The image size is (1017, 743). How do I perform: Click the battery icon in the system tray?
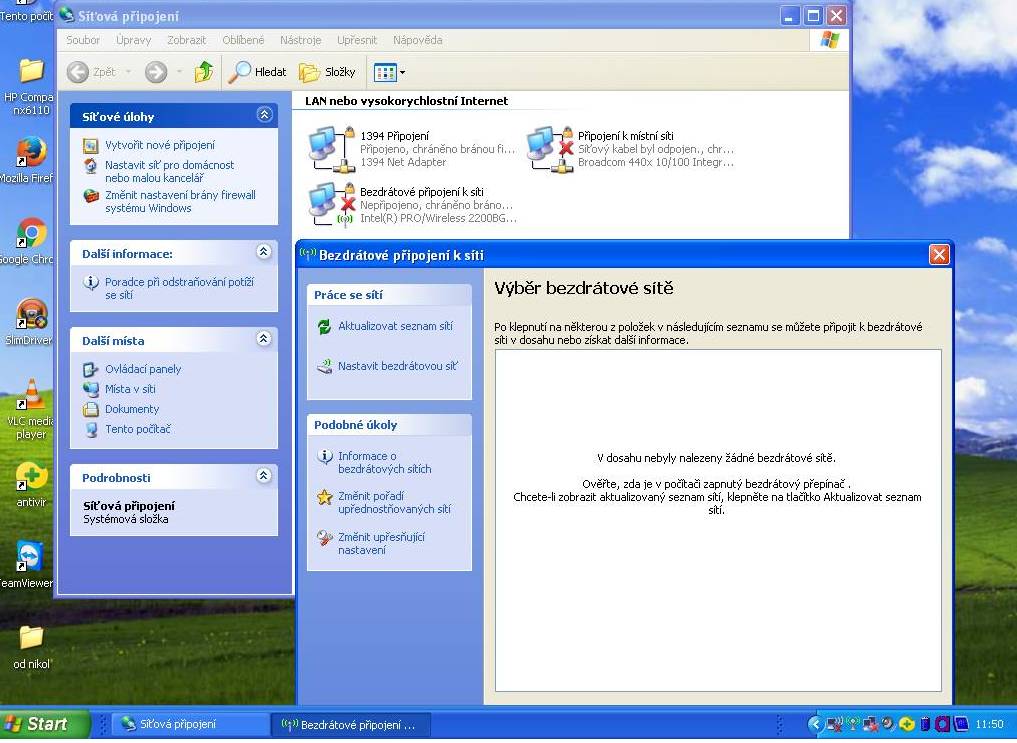pyautogui.click(x=925, y=724)
